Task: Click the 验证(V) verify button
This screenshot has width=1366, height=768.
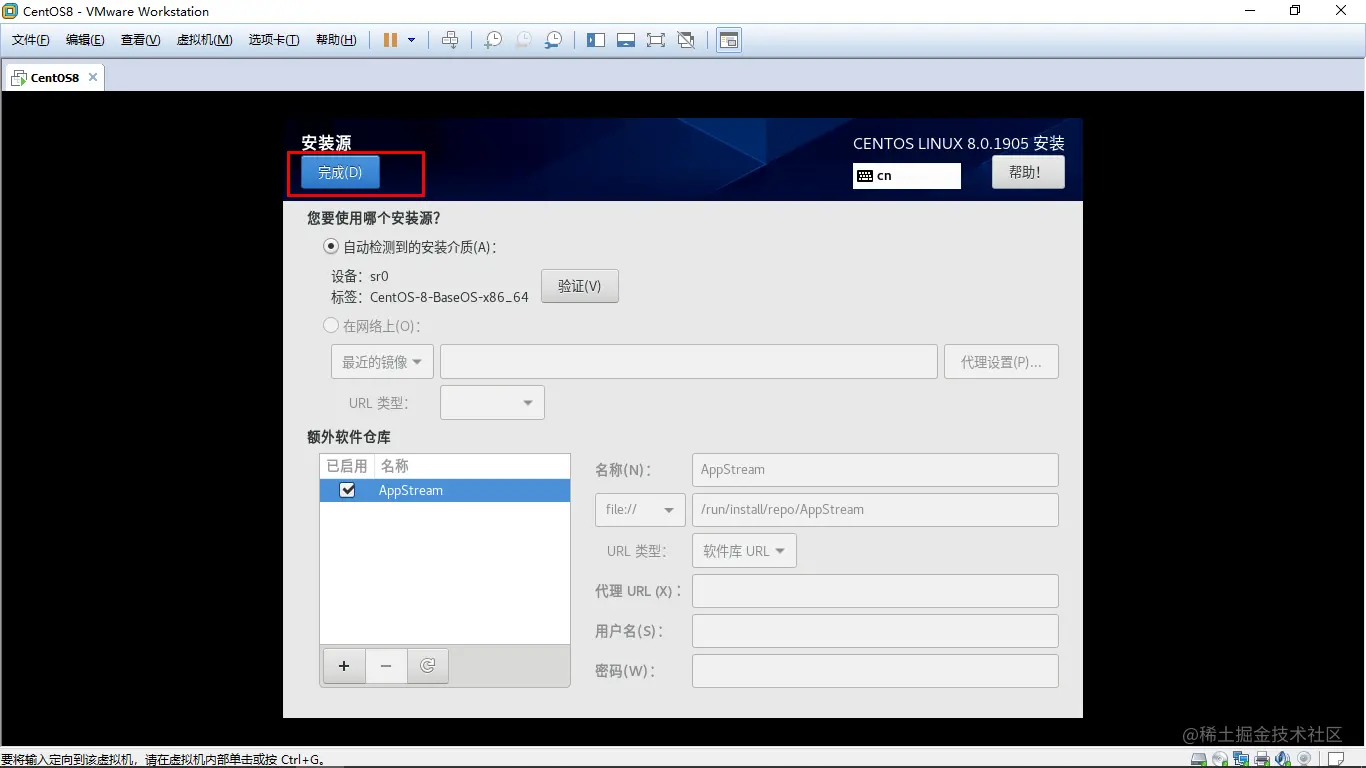Action: 580,286
